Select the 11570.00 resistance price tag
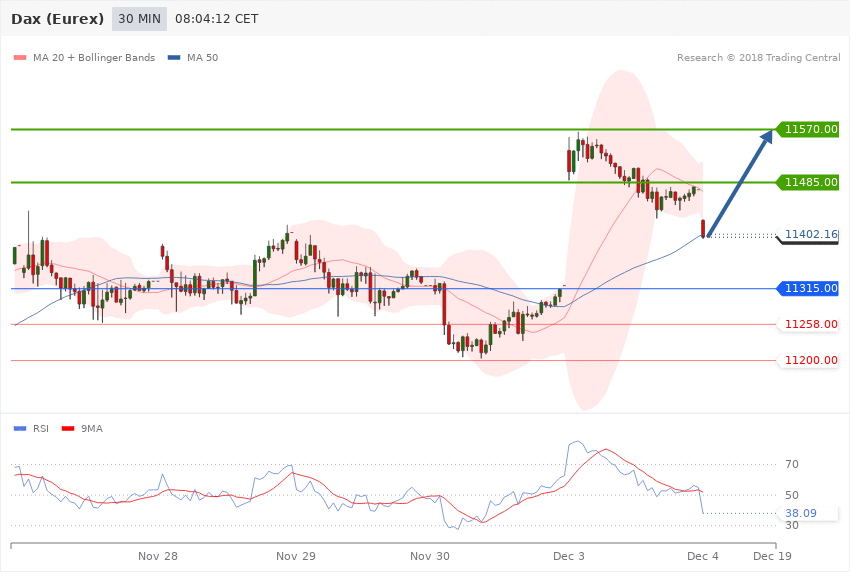Screen dimensions: 850x576 click(x=807, y=130)
